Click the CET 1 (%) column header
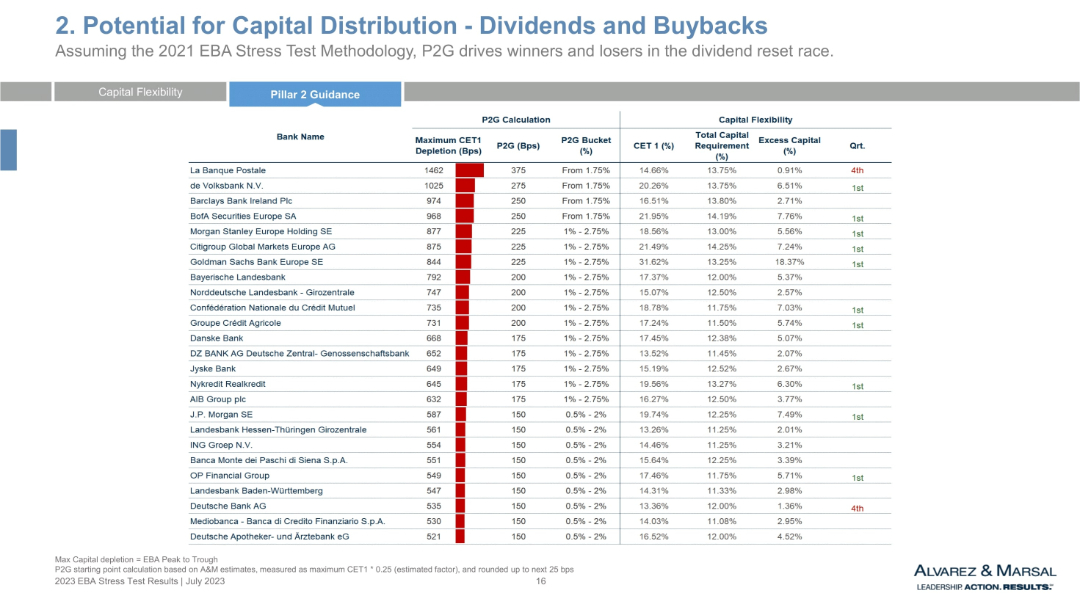 [x=654, y=145]
